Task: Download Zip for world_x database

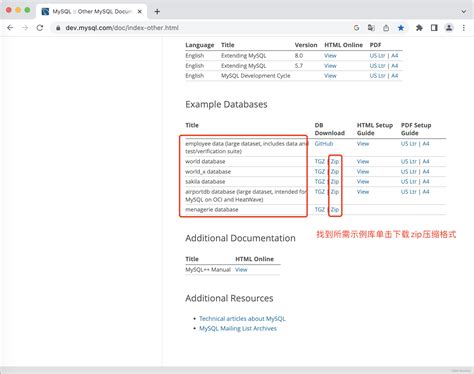Action: pyautogui.click(x=335, y=172)
